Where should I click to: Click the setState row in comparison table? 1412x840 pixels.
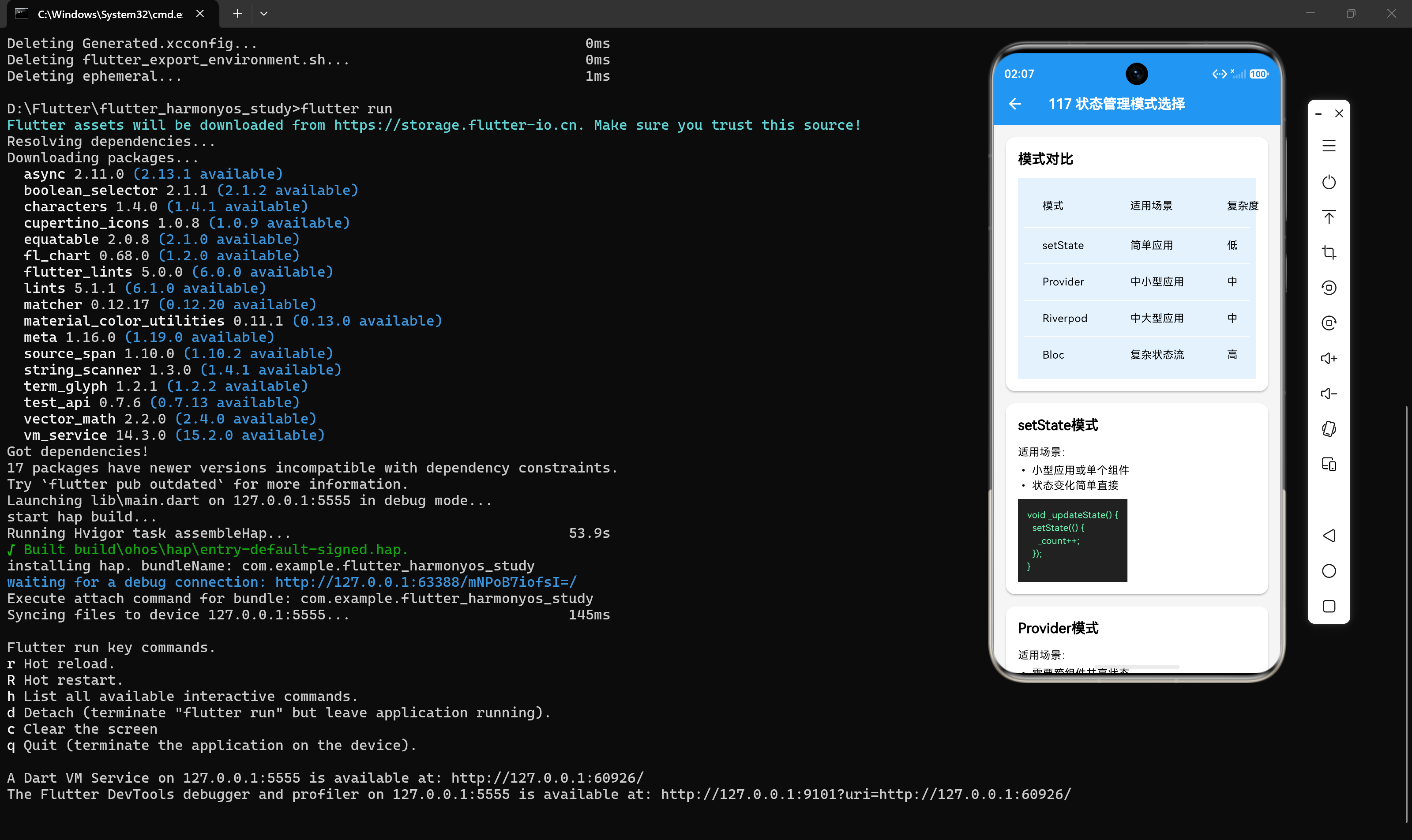(1137, 245)
